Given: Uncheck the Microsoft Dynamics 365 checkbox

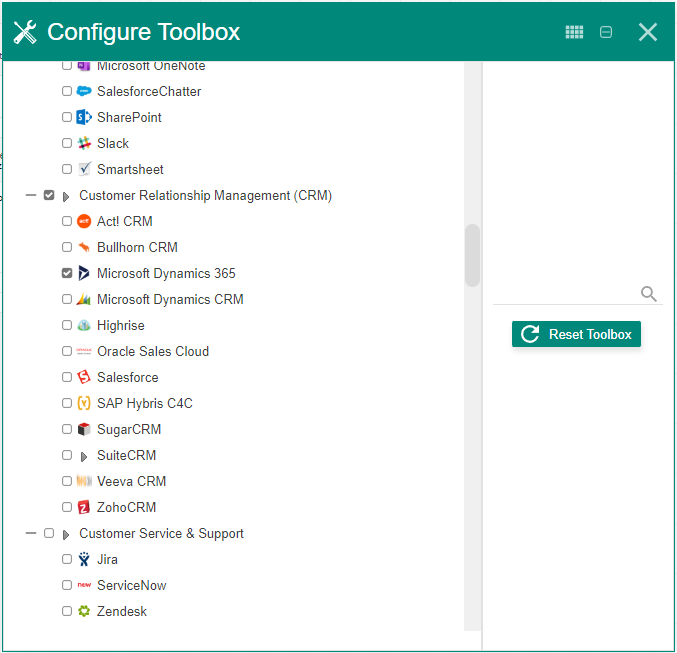Looking at the screenshot, I should [x=67, y=273].
